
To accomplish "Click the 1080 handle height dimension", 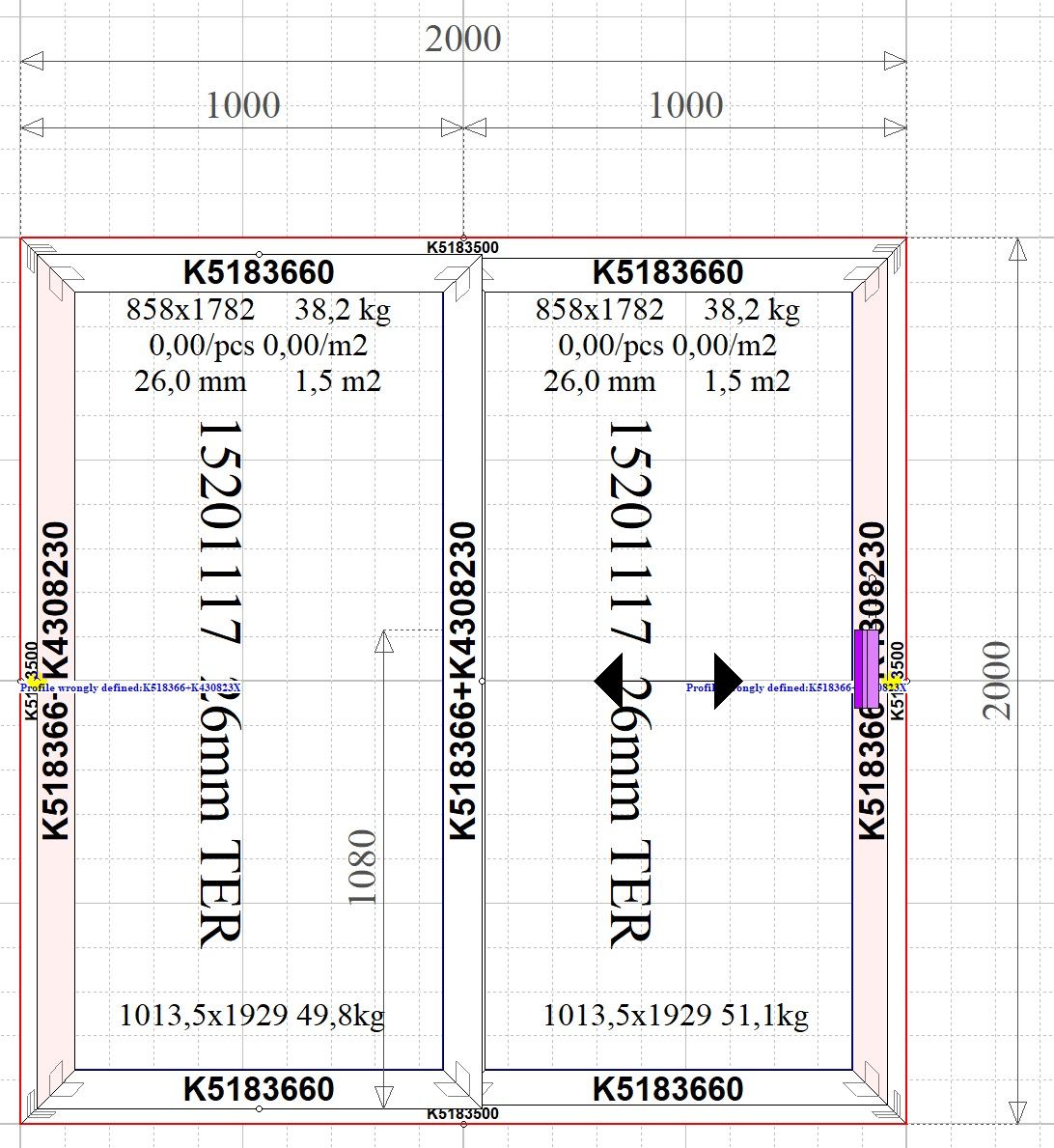I will (363, 866).
